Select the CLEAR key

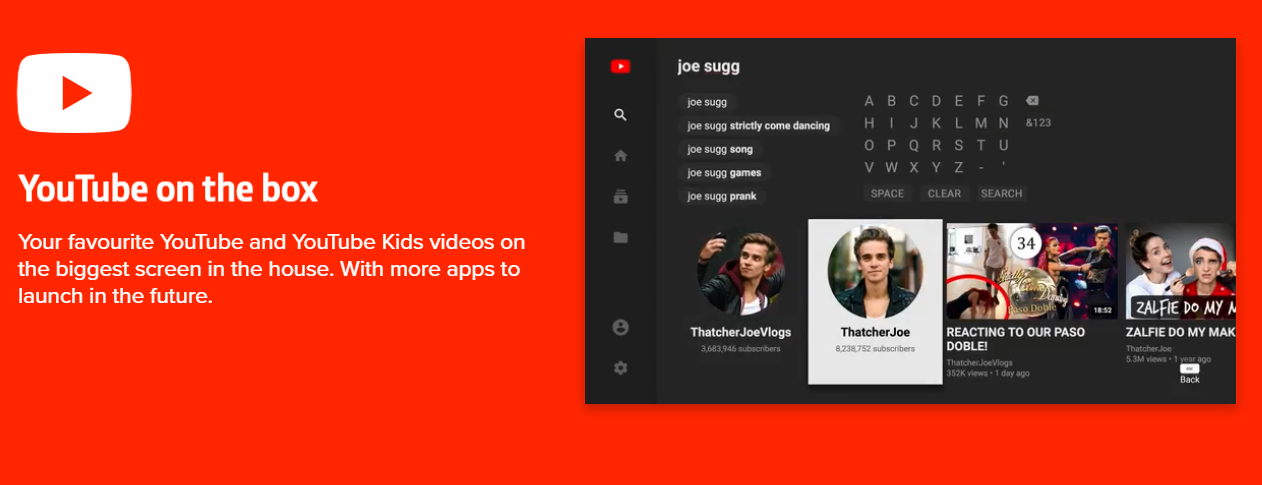[944, 194]
